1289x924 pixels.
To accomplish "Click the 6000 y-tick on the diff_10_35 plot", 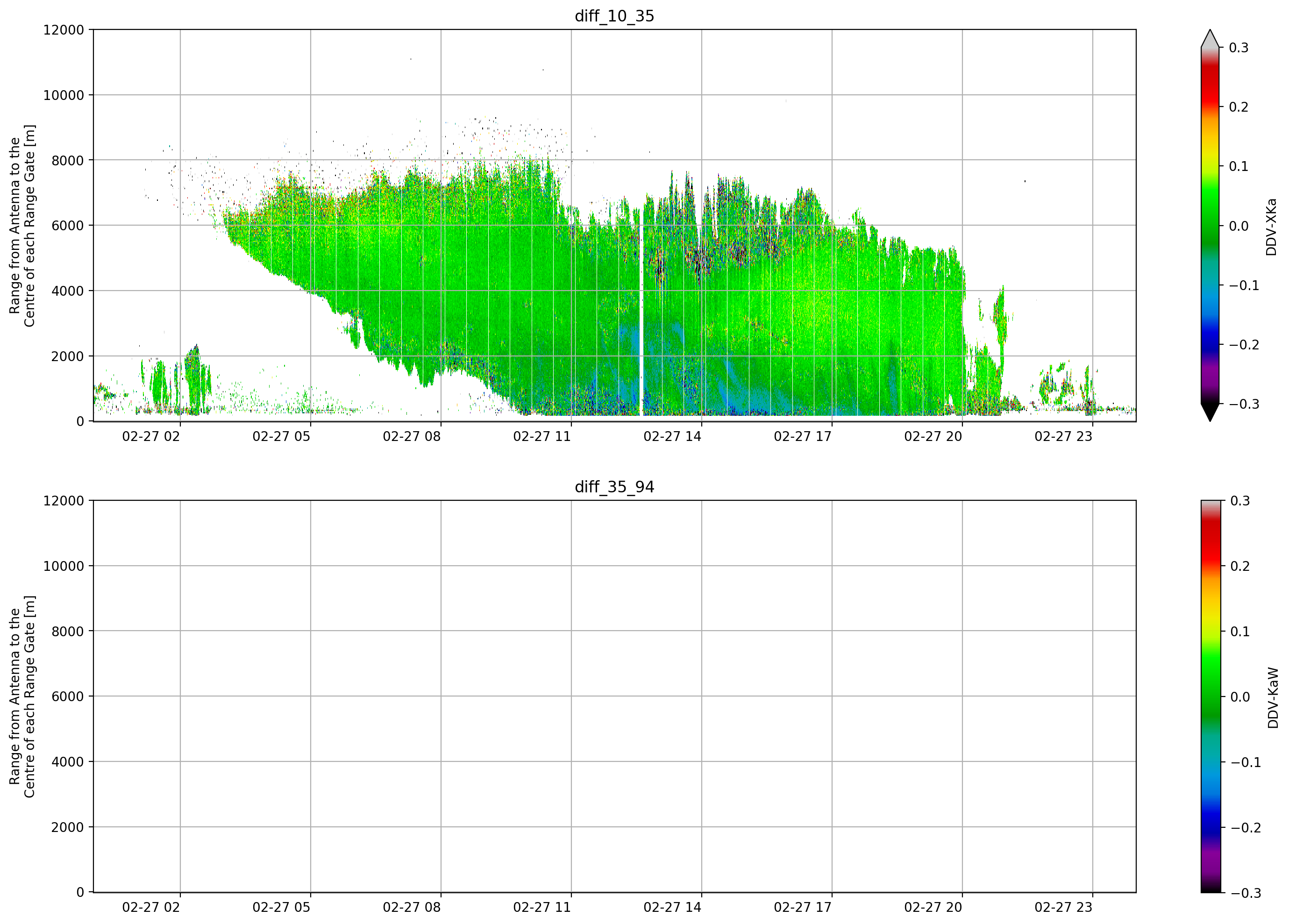I will [68, 226].
